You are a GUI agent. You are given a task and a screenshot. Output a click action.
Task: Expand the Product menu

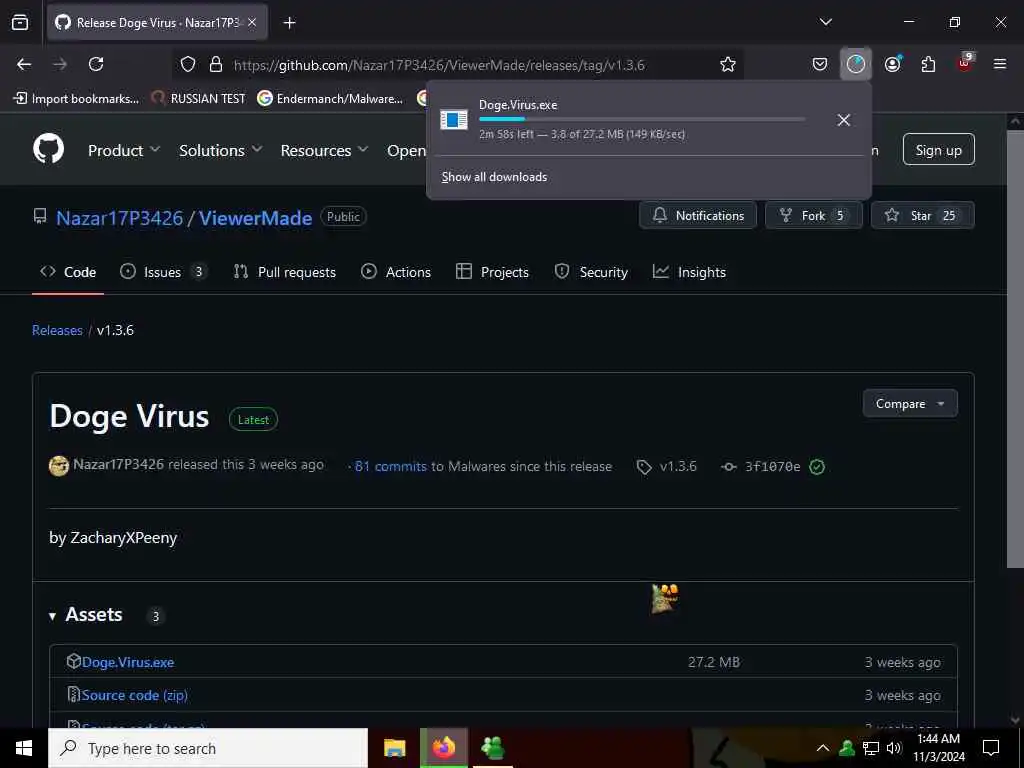coord(123,150)
